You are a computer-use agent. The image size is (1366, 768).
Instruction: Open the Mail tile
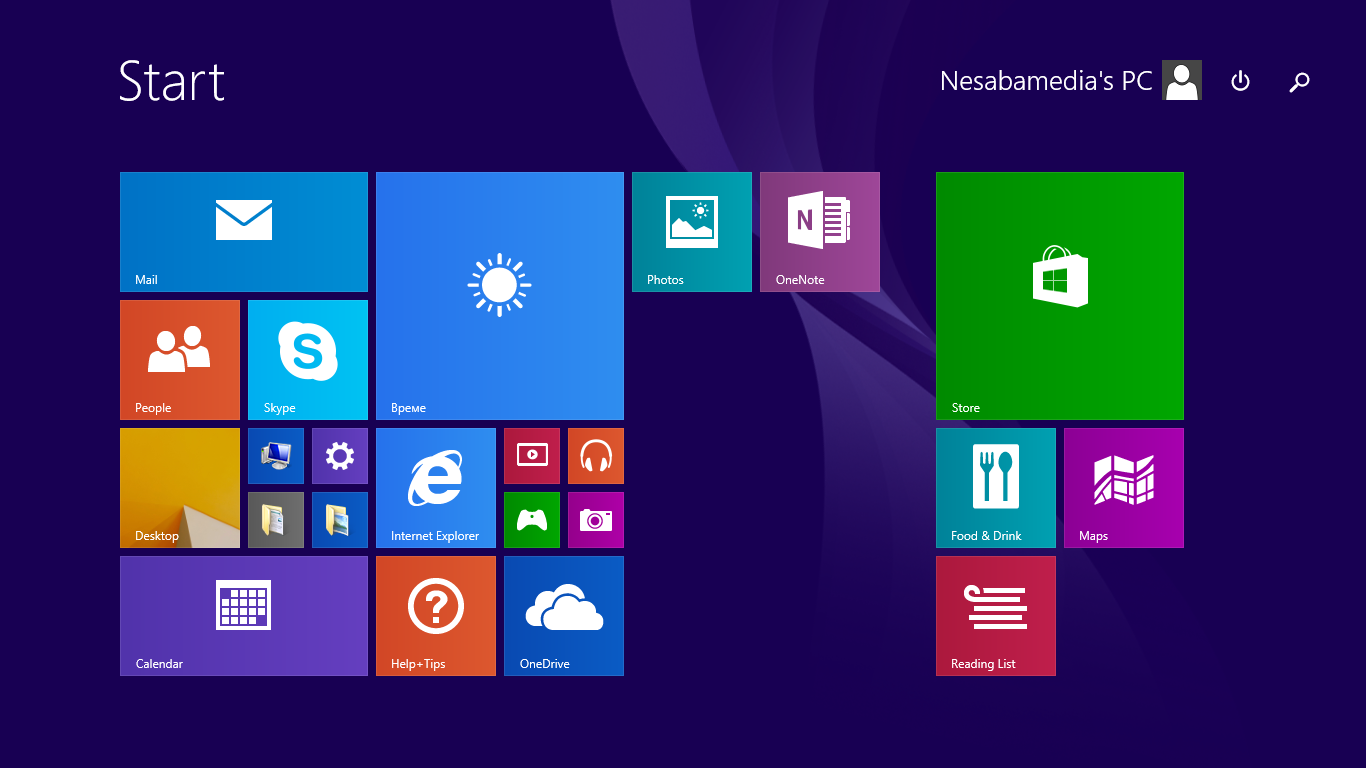tap(244, 232)
